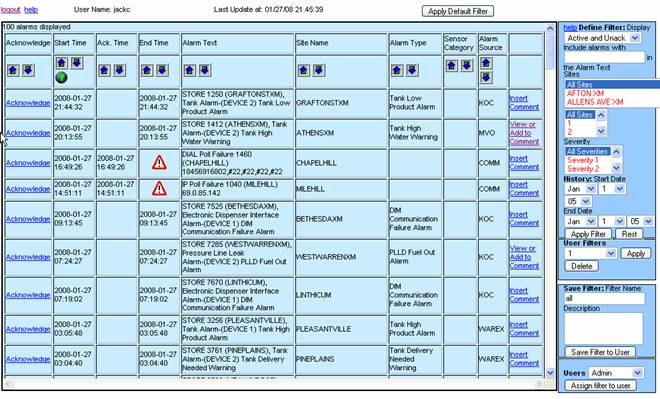Sort Site Name column ascending arrow
Viewport: 660px width, 399px height.
point(304,70)
